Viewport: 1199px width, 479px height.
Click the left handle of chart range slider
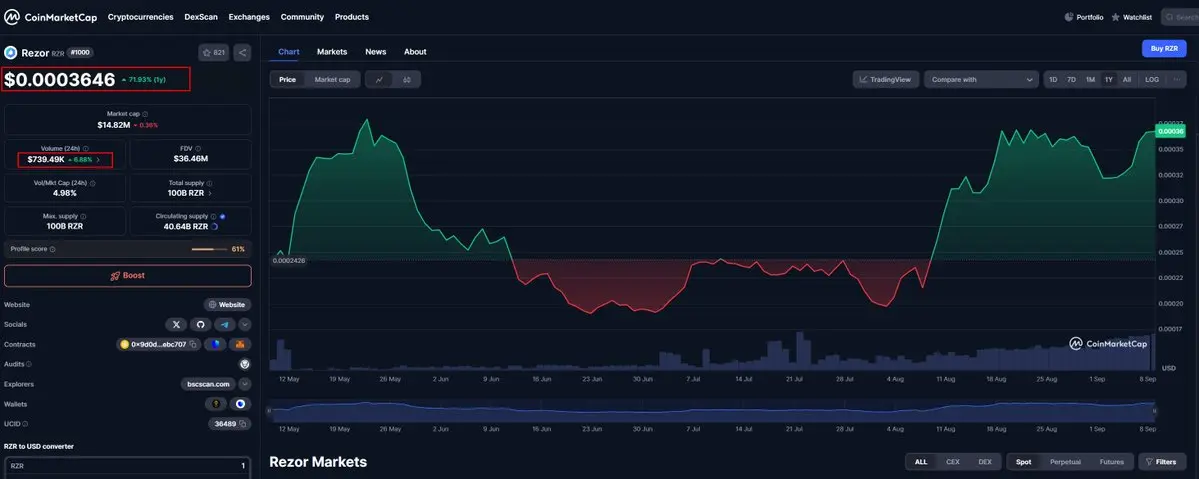(x=268, y=411)
